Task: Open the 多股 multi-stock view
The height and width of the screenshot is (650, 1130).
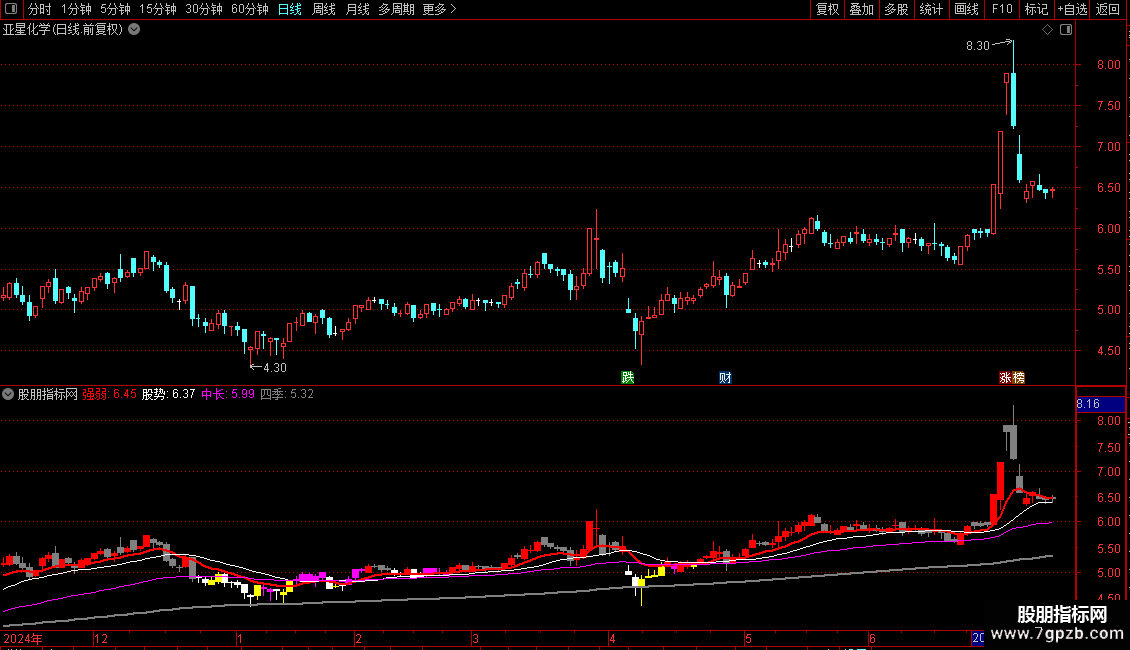Action: point(896,9)
